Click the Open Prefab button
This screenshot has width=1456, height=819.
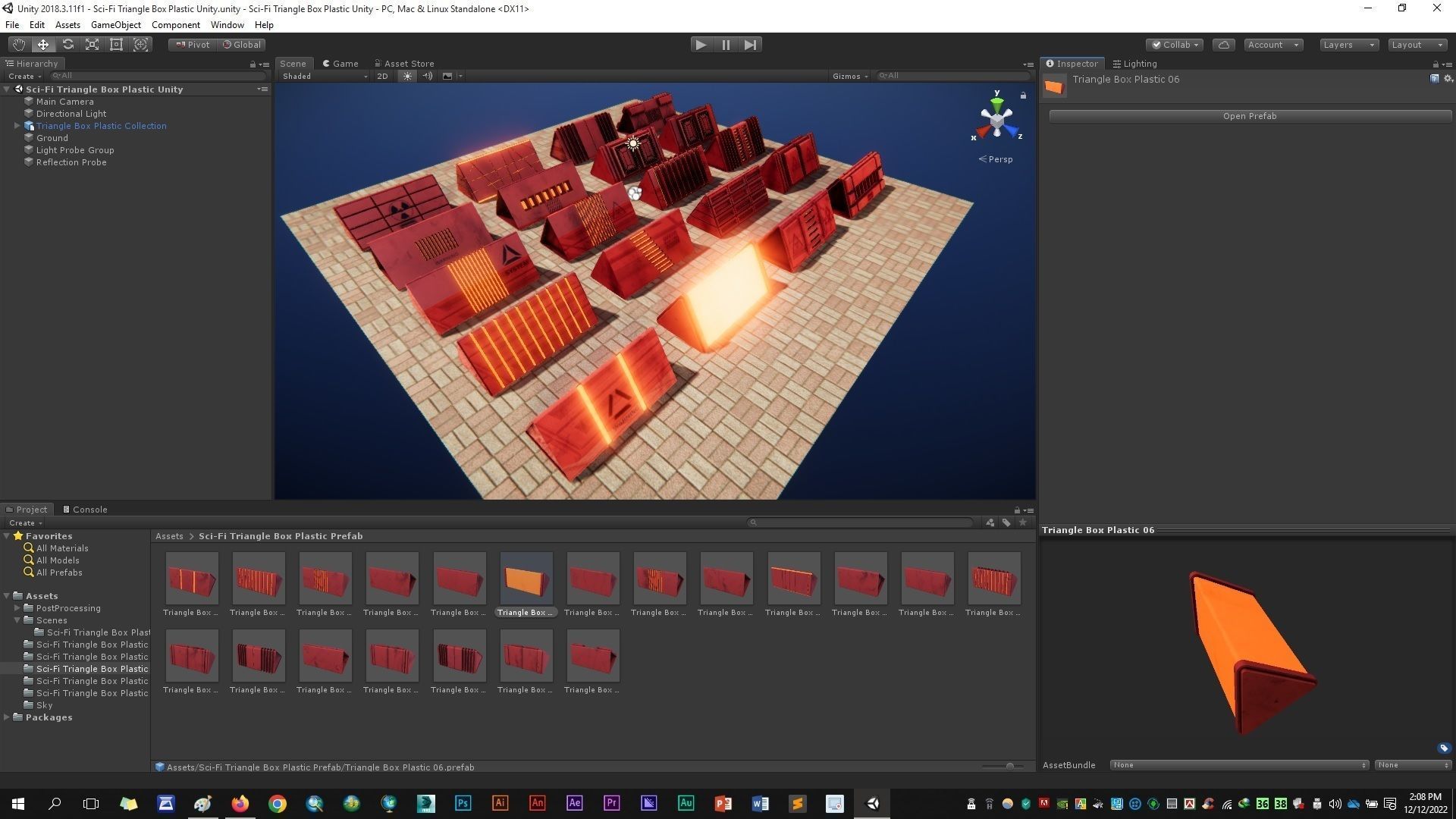coord(1249,116)
